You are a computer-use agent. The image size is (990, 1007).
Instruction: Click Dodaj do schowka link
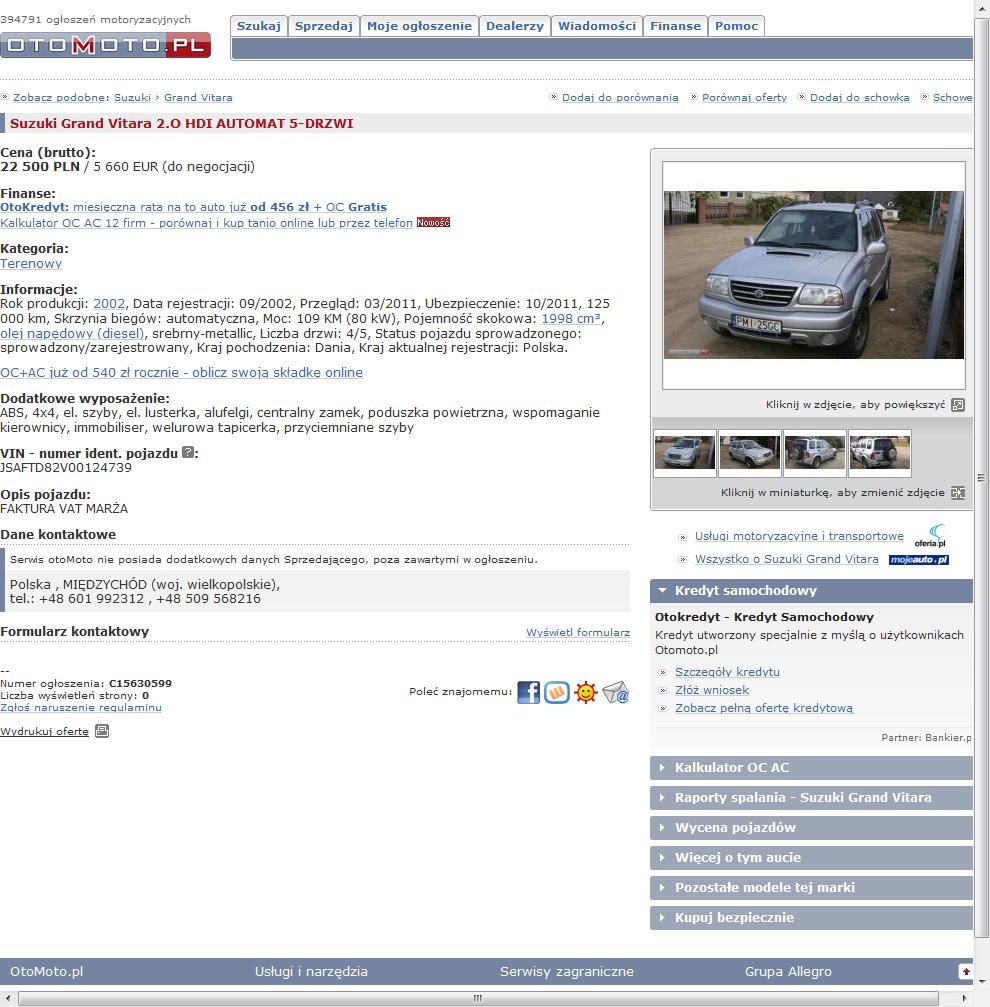pyautogui.click(x=859, y=98)
